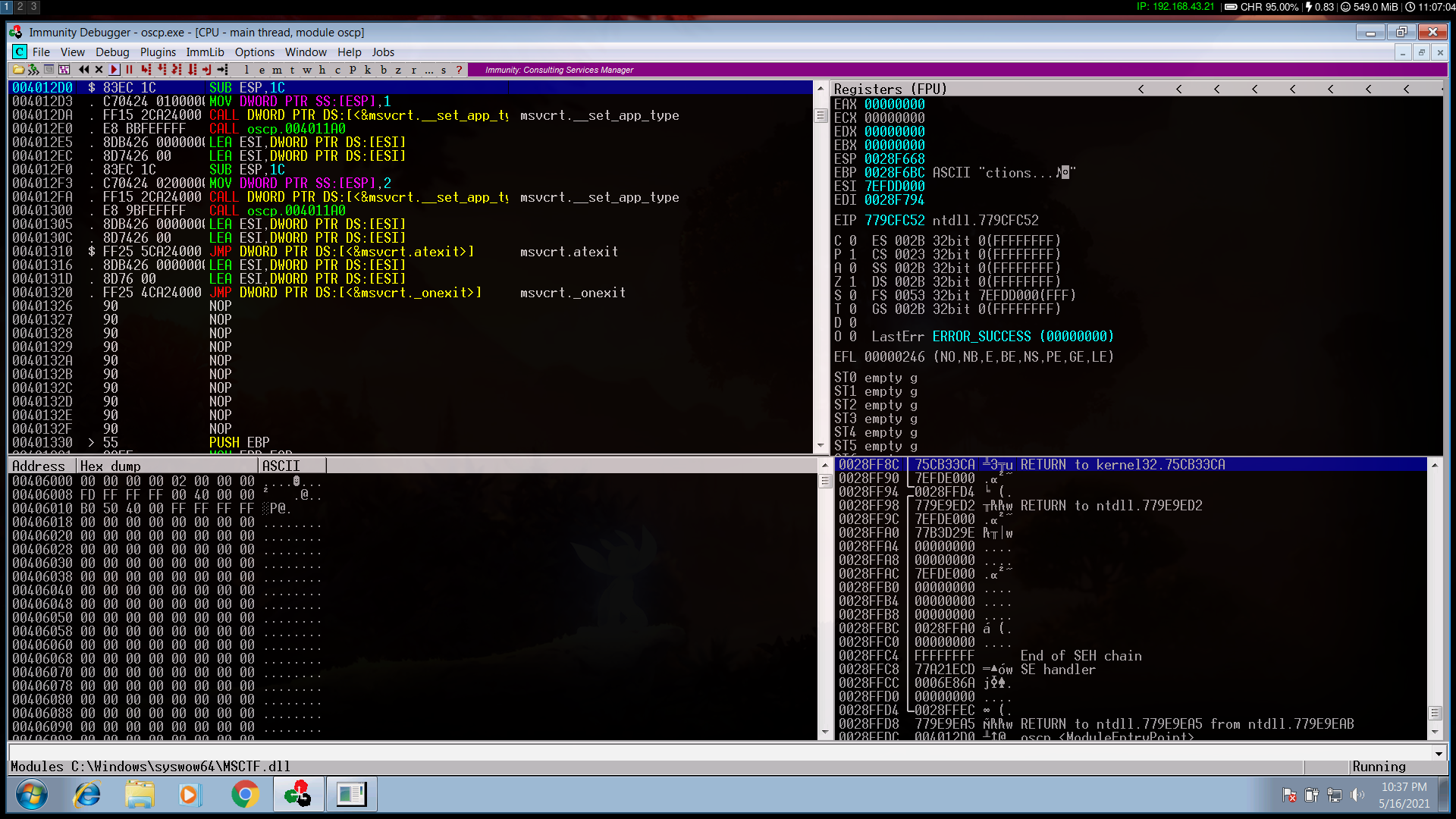The image size is (1456, 819).
Task: Open the Debug menu
Action: 112,52
